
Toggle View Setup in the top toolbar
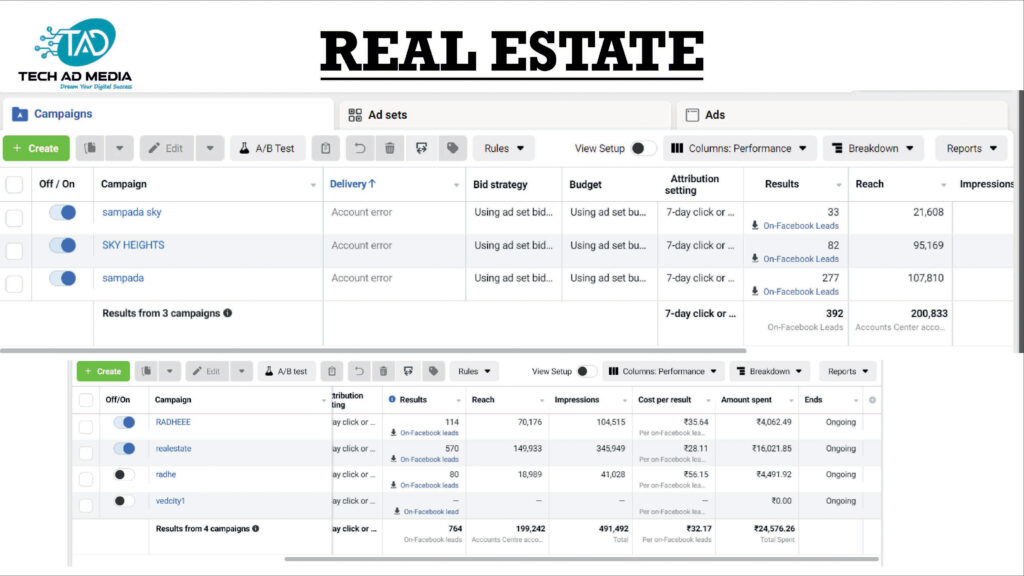pos(643,148)
